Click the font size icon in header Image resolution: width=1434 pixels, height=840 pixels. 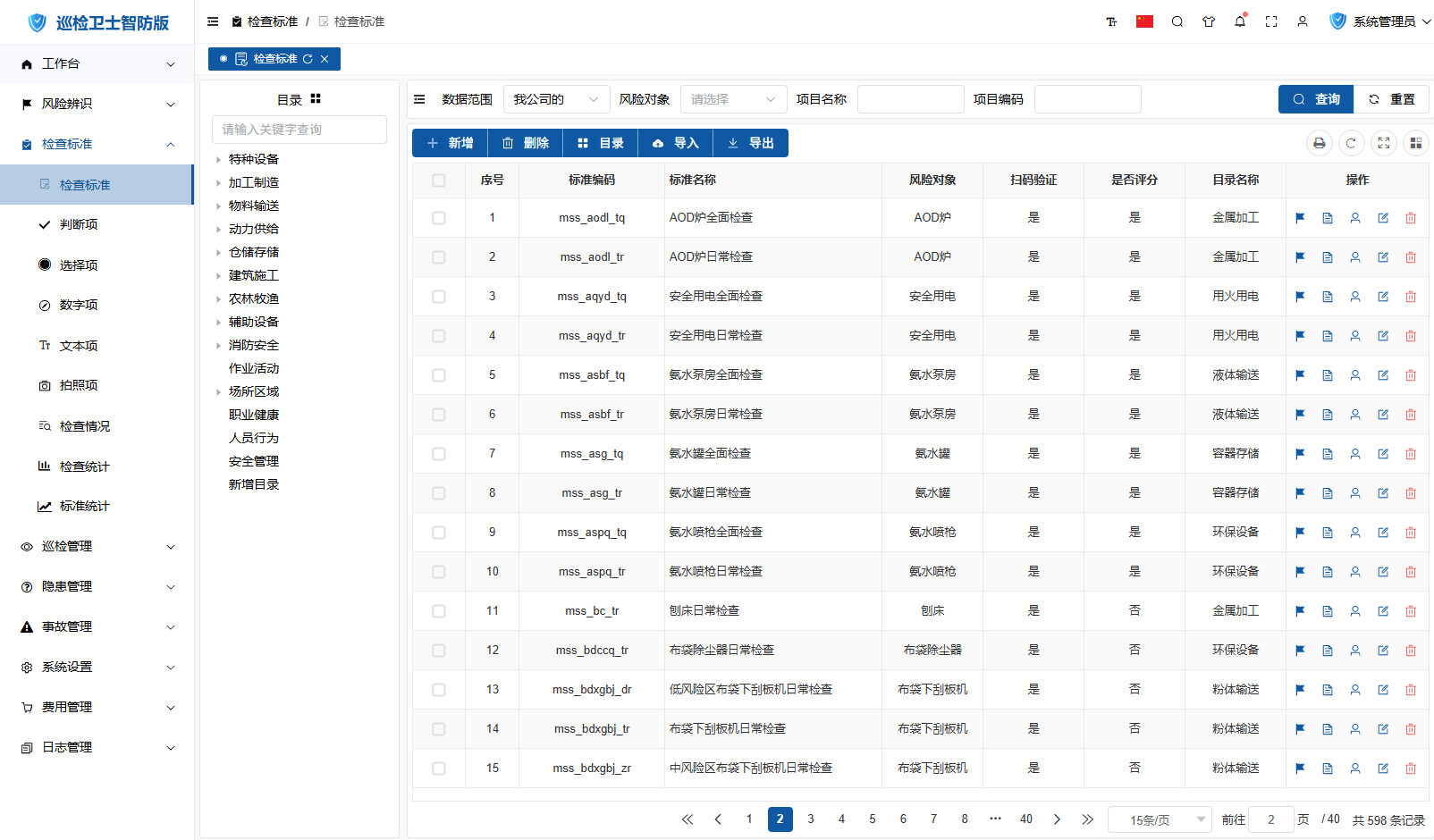[1111, 21]
